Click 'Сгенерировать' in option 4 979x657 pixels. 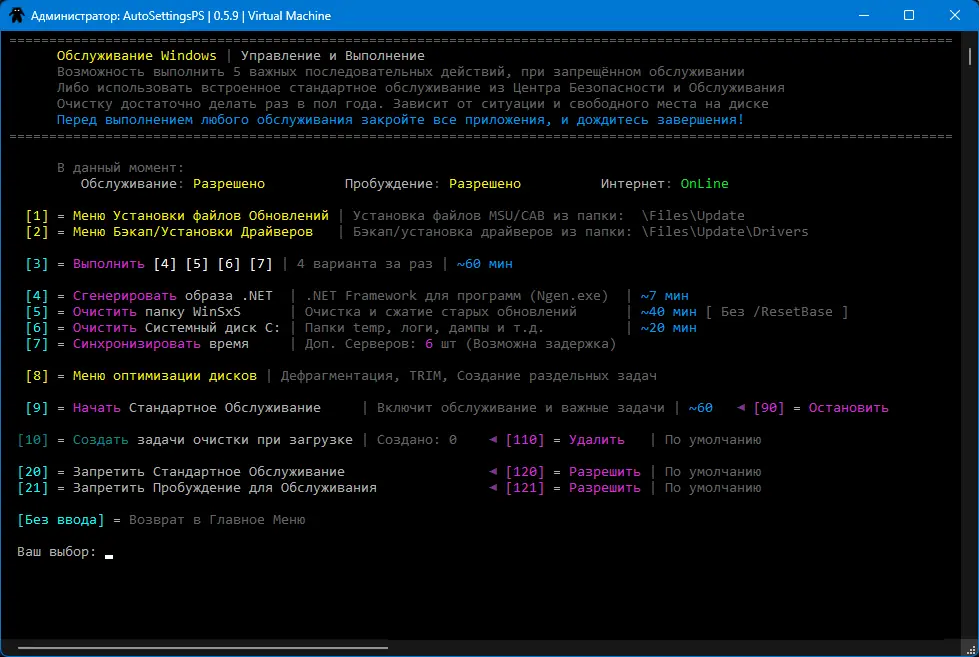pos(125,295)
